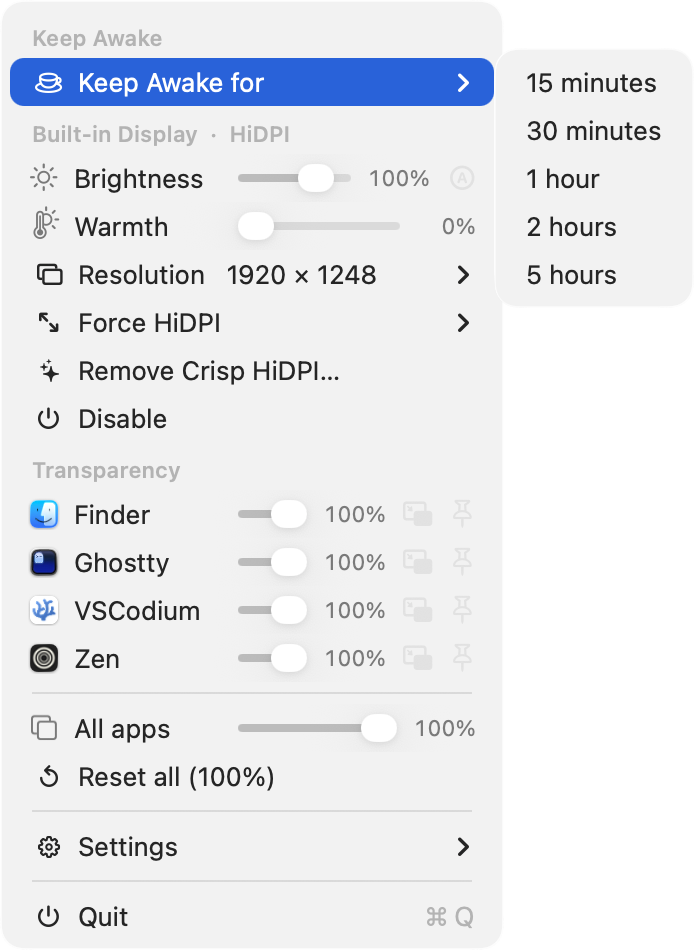Click the brightness sun icon

tap(44, 179)
